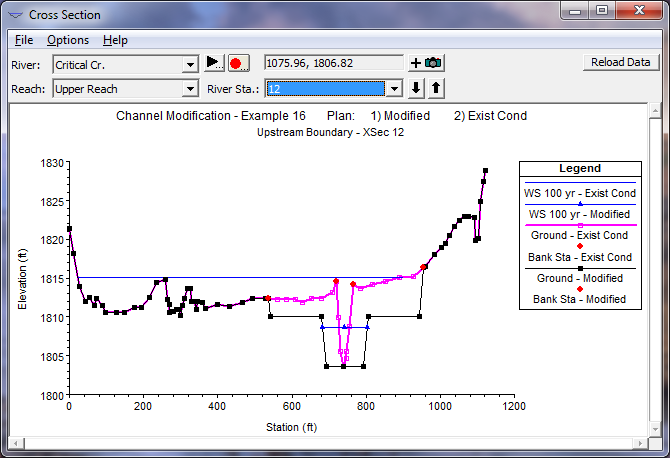Open the File menu
Image resolution: width=670 pixels, height=458 pixels.
click(x=24, y=40)
